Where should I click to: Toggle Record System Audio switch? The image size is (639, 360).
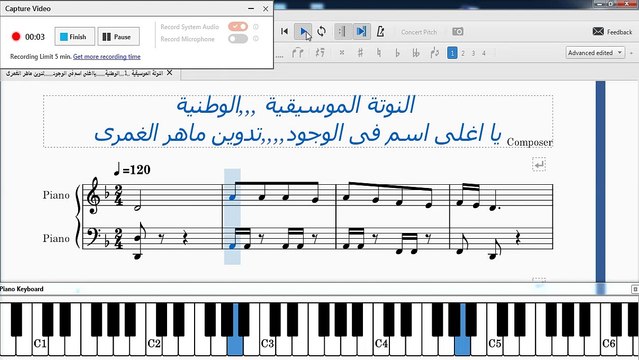point(238,27)
